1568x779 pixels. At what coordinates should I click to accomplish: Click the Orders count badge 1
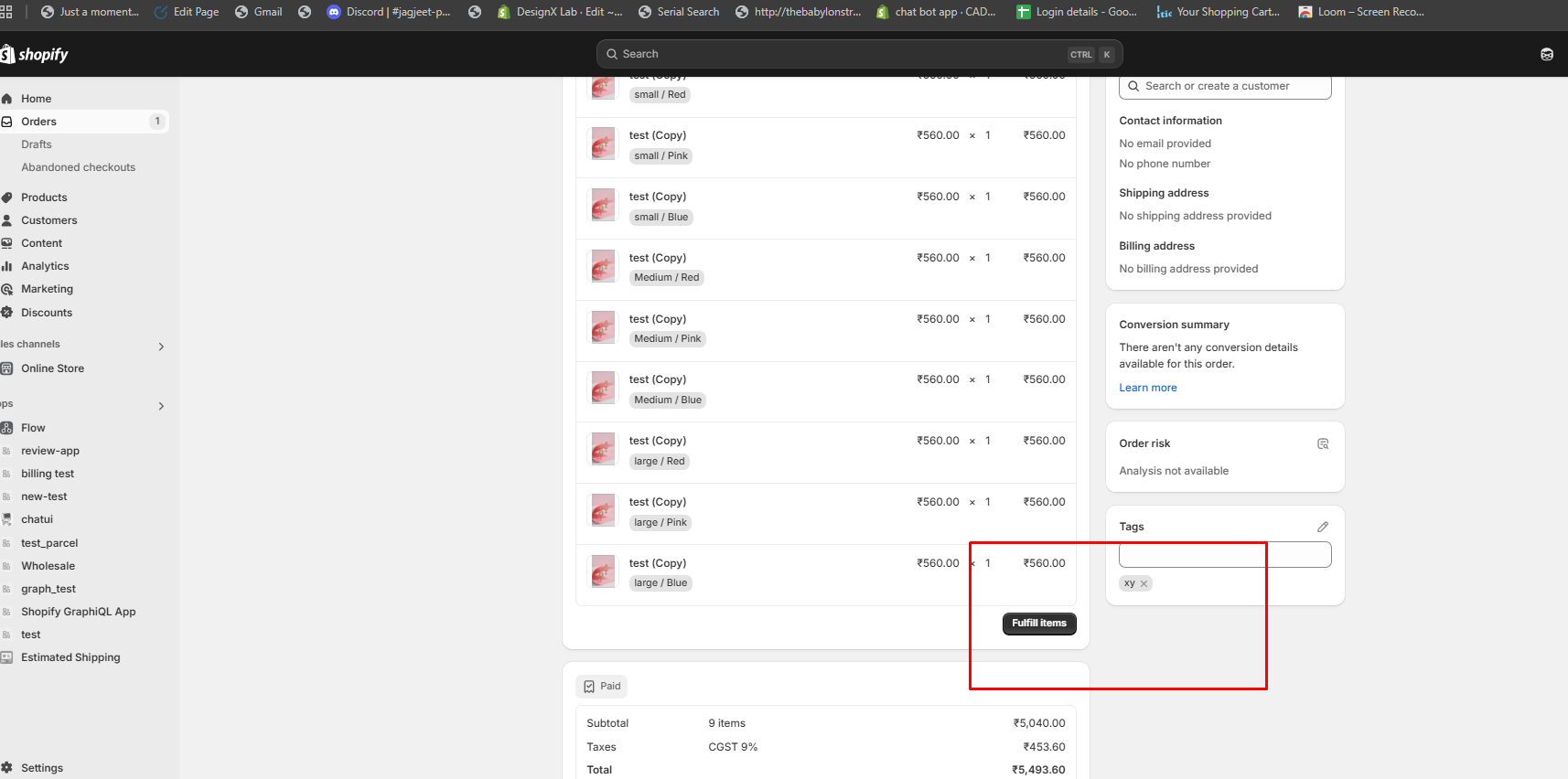coord(157,122)
